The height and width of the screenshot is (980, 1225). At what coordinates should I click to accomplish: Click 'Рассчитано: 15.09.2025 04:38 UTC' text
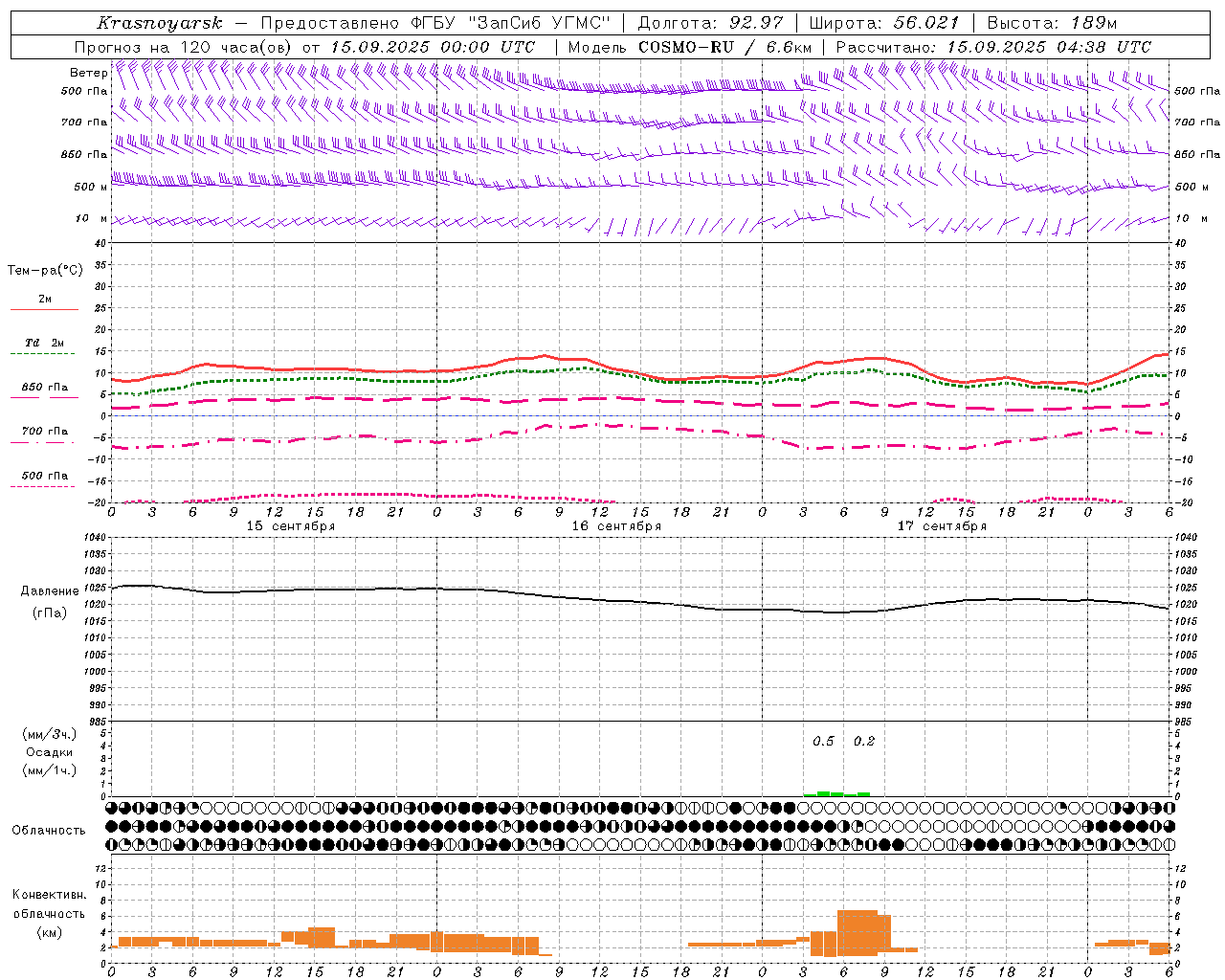pyautogui.click(x=994, y=47)
